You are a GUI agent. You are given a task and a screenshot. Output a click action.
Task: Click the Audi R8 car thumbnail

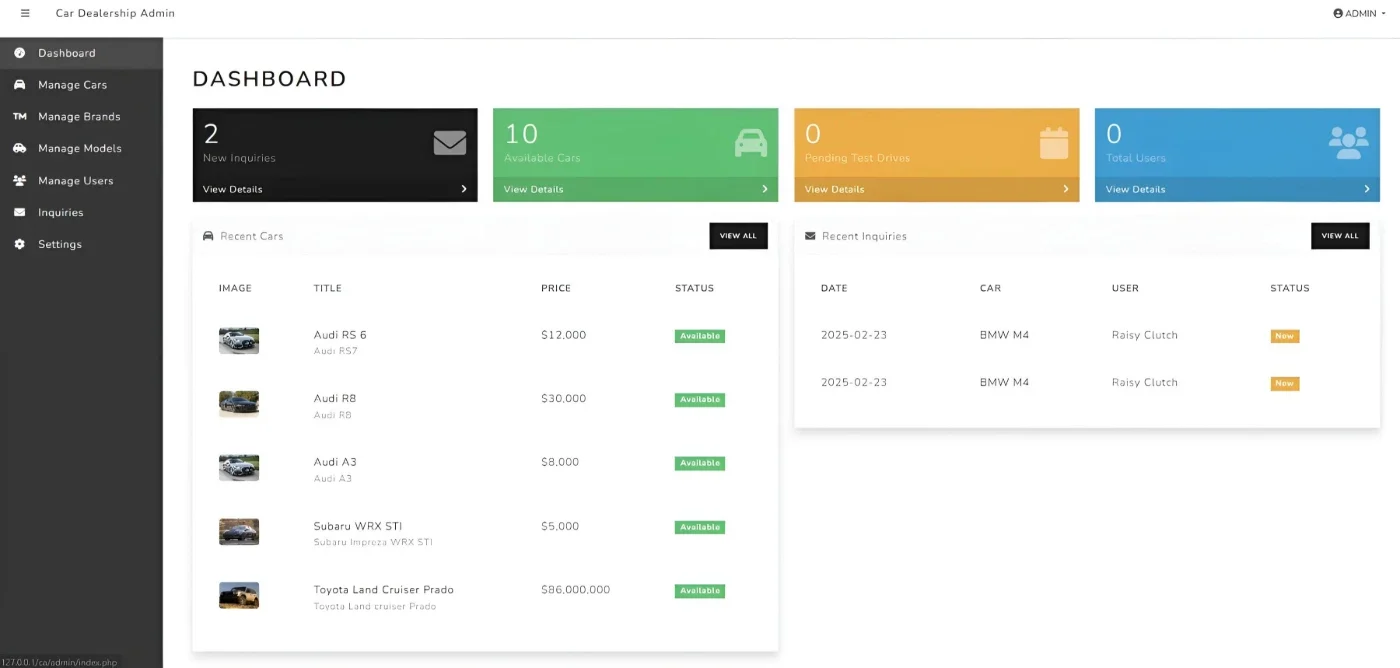239,404
